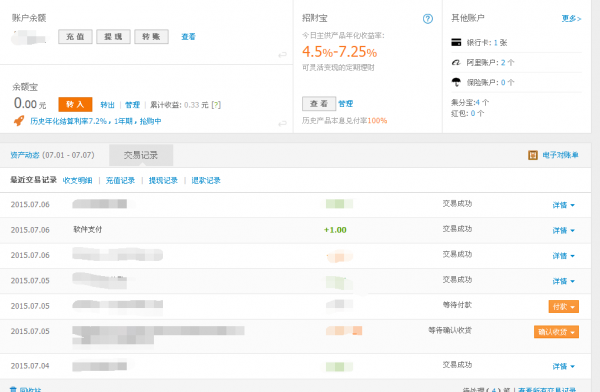Click the 查看 button in 招财宝 panel
This screenshot has width=600, height=392.
[x=319, y=104]
